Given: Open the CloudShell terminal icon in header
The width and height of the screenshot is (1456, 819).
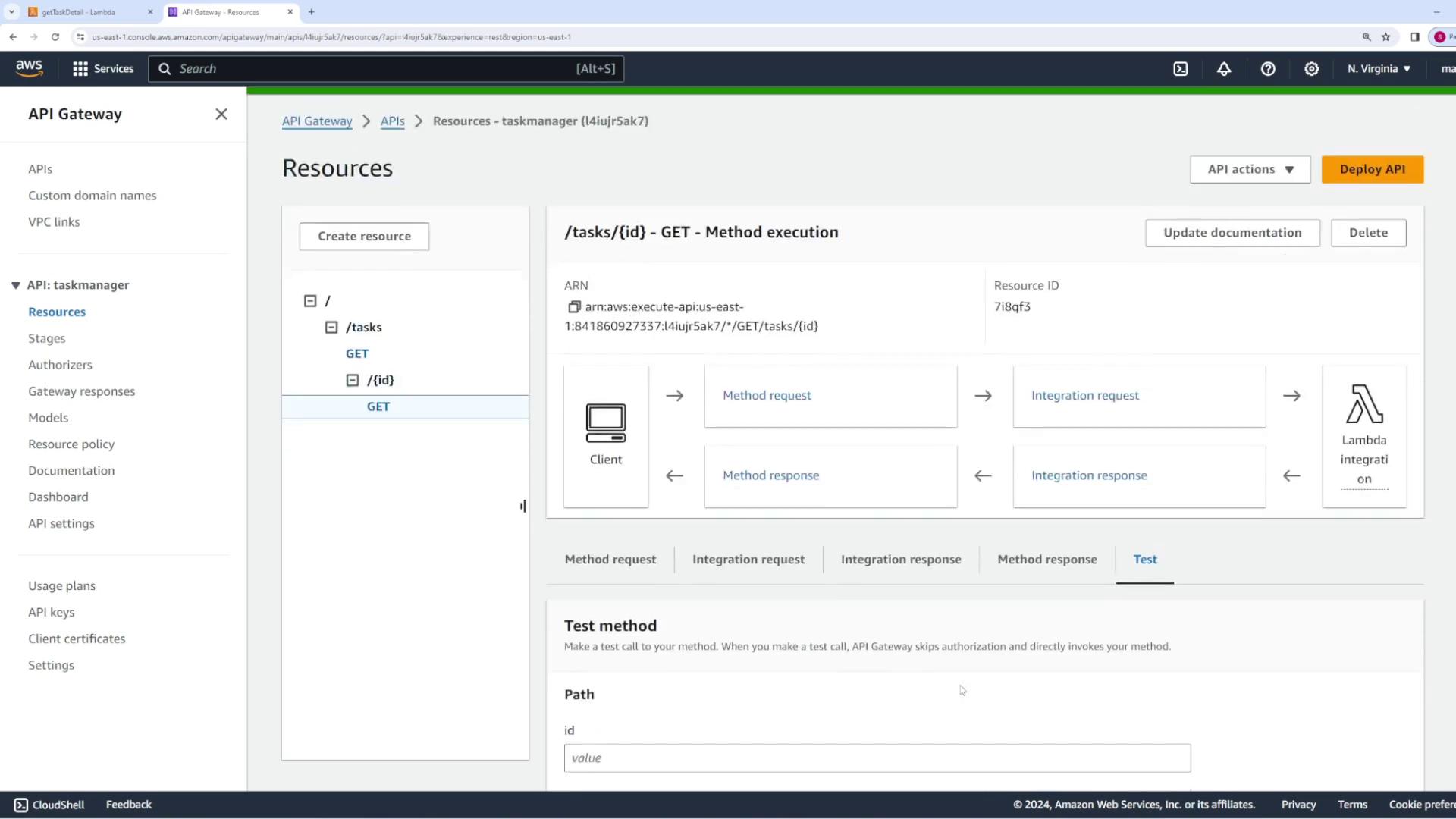Looking at the screenshot, I should tap(1181, 69).
